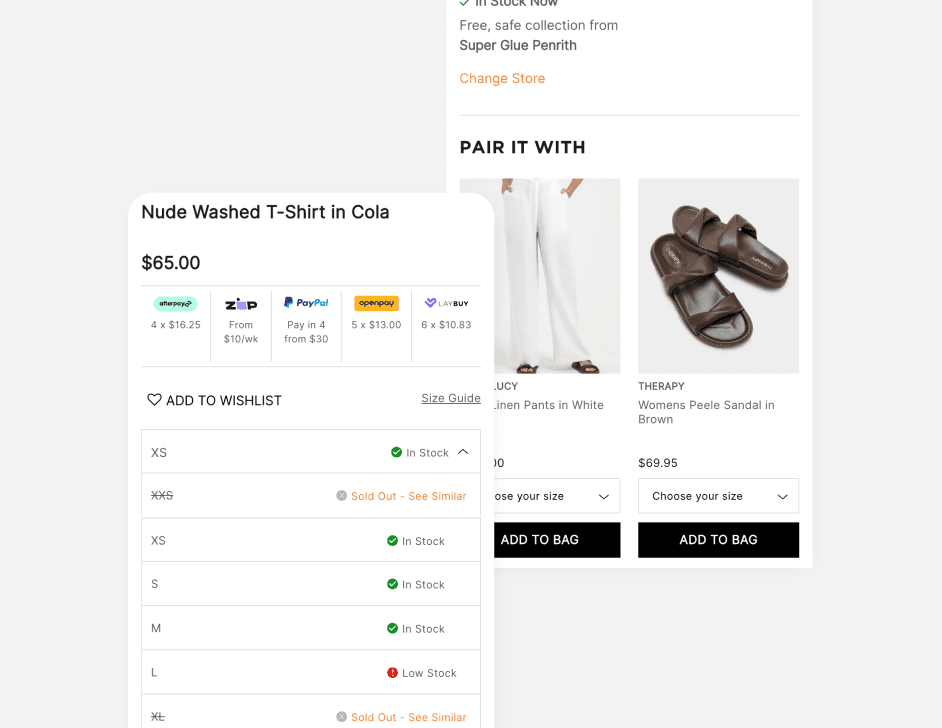The image size is (942, 728).
Task: Click the Zip payment logo
Action: (x=241, y=305)
